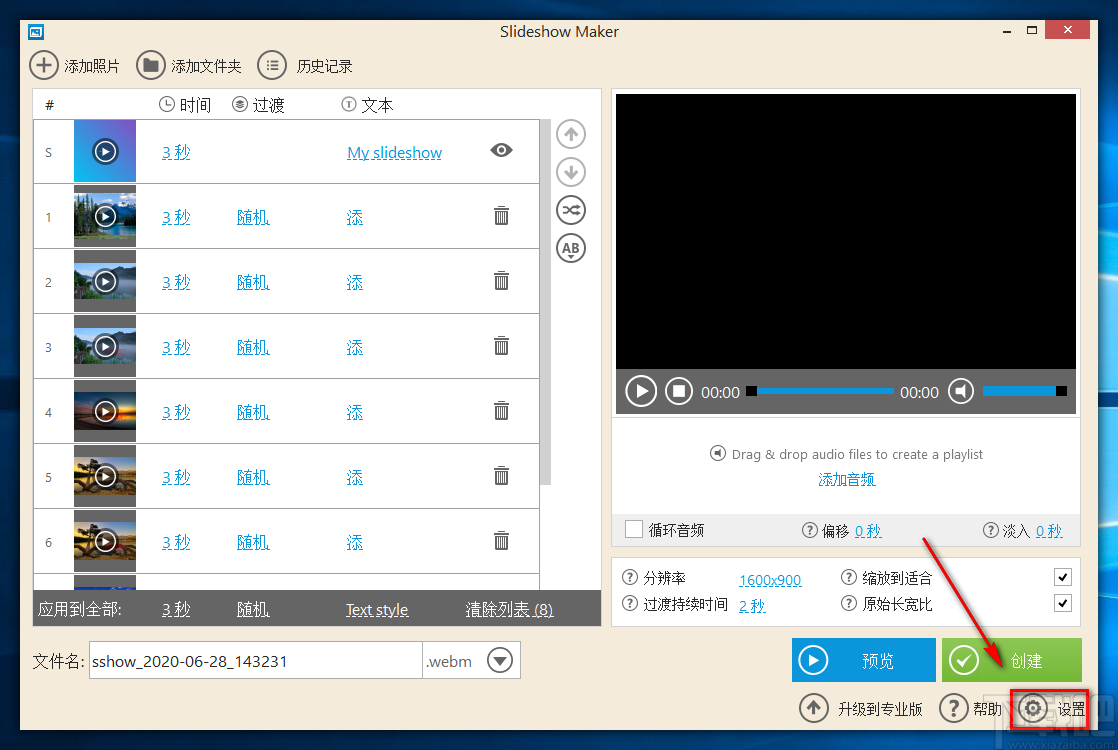Click the file name input field

click(x=256, y=660)
